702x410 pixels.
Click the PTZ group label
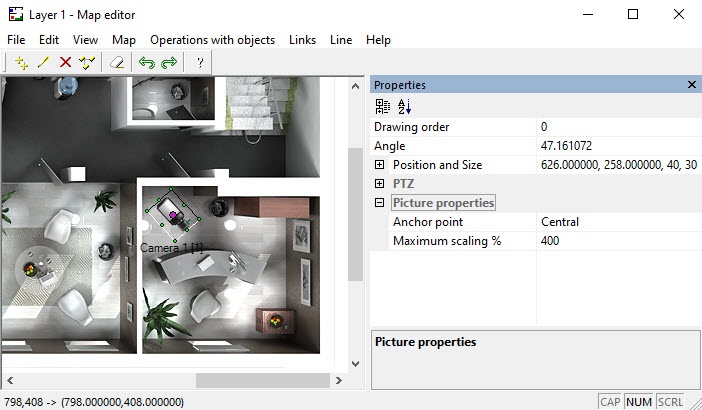pos(403,184)
